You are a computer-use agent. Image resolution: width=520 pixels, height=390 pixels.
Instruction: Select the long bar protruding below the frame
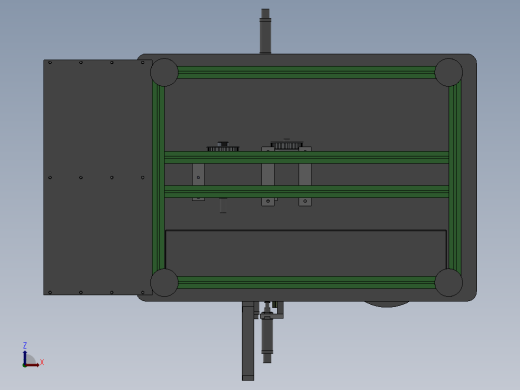(x=248, y=341)
